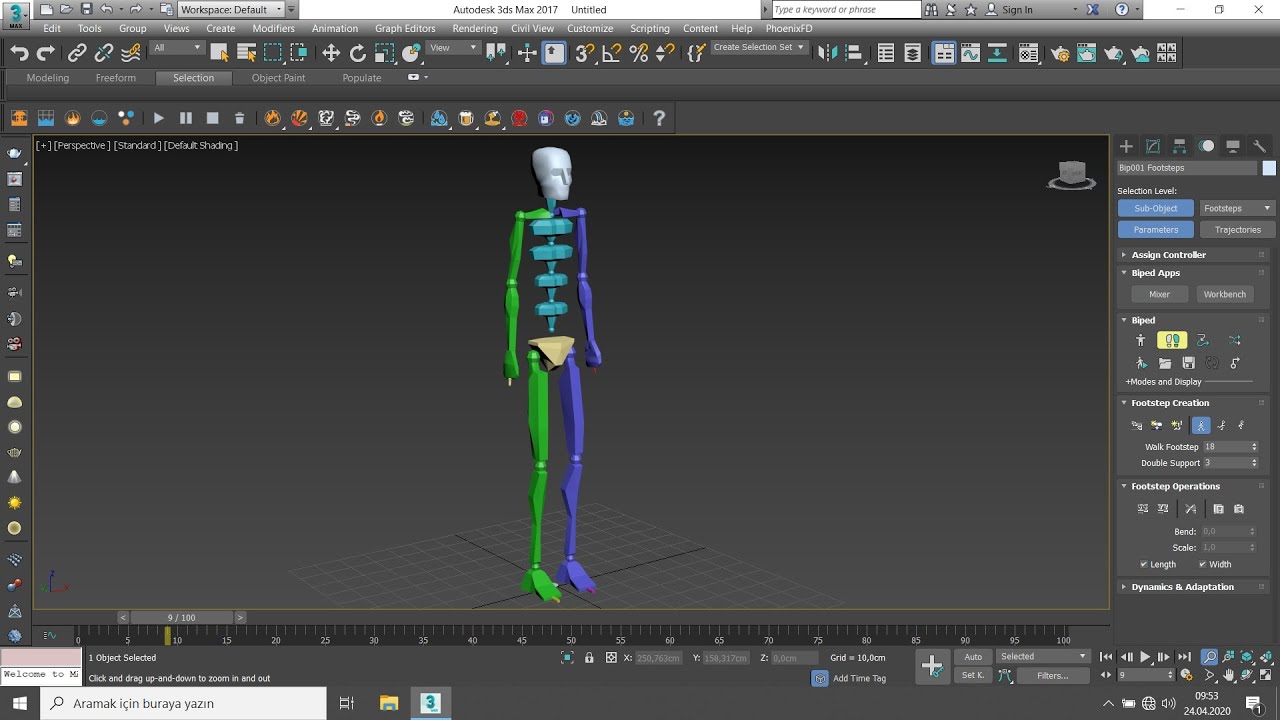1280x720 pixels.
Task: Expand the Dynamics & Adaptation rollout
Action: [1182, 587]
